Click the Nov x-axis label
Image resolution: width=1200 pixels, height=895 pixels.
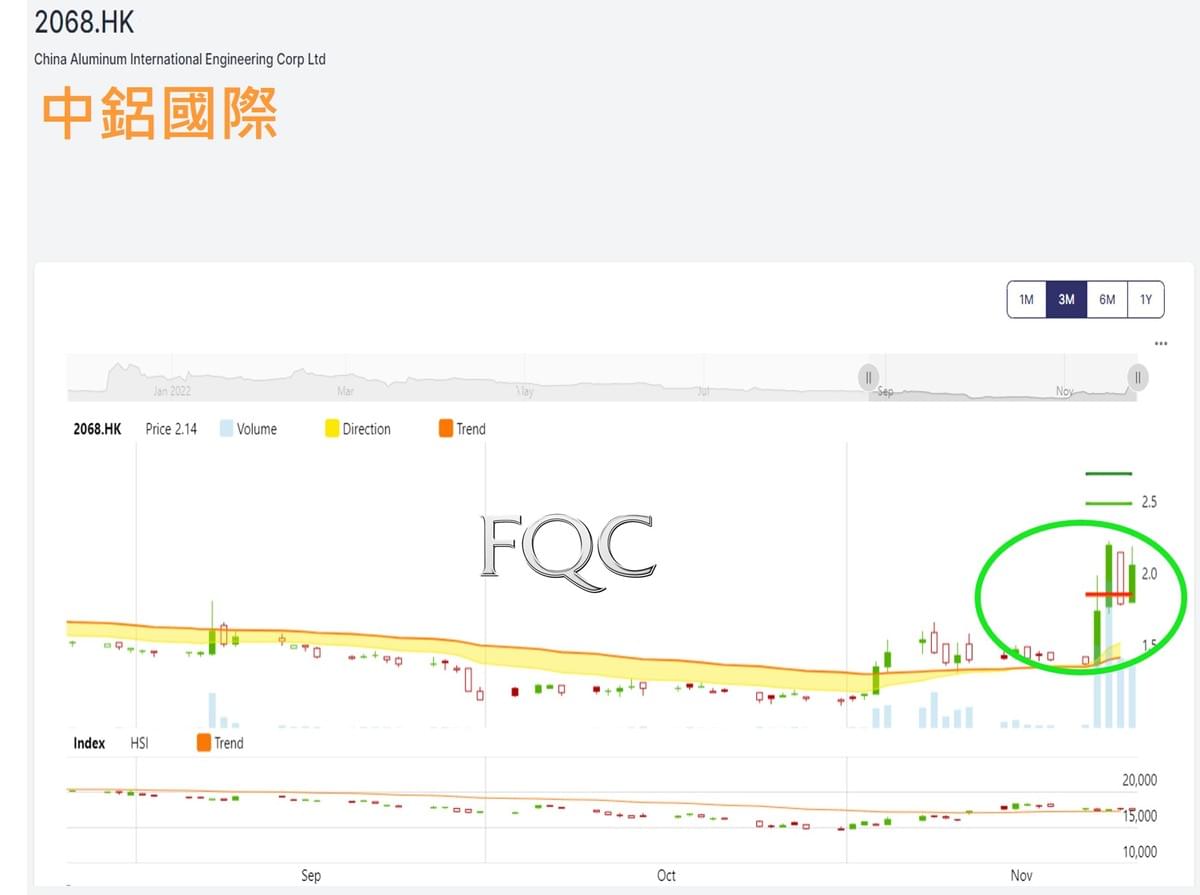1021,875
